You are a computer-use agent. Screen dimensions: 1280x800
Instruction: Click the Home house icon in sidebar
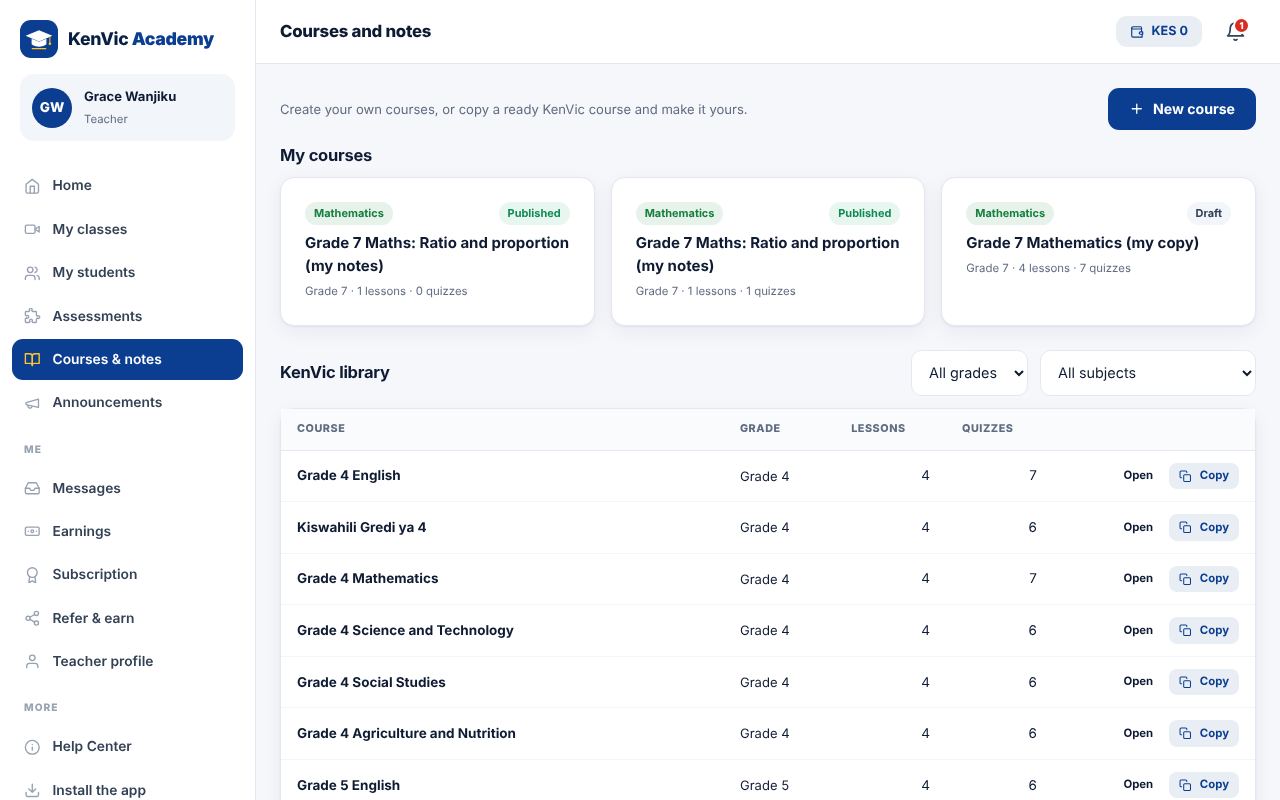pos(32,186)
